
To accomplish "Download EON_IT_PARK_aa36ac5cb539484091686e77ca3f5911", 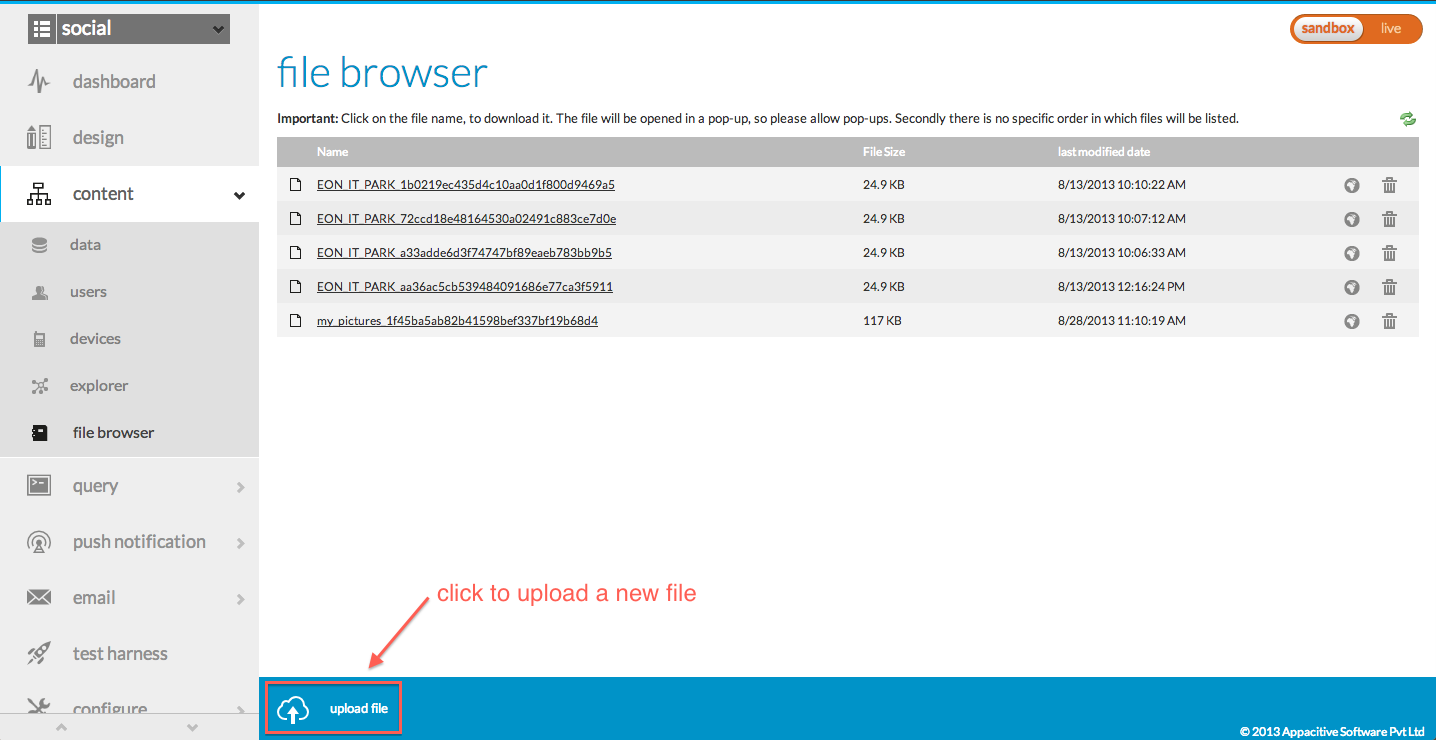I will point(465,287).
